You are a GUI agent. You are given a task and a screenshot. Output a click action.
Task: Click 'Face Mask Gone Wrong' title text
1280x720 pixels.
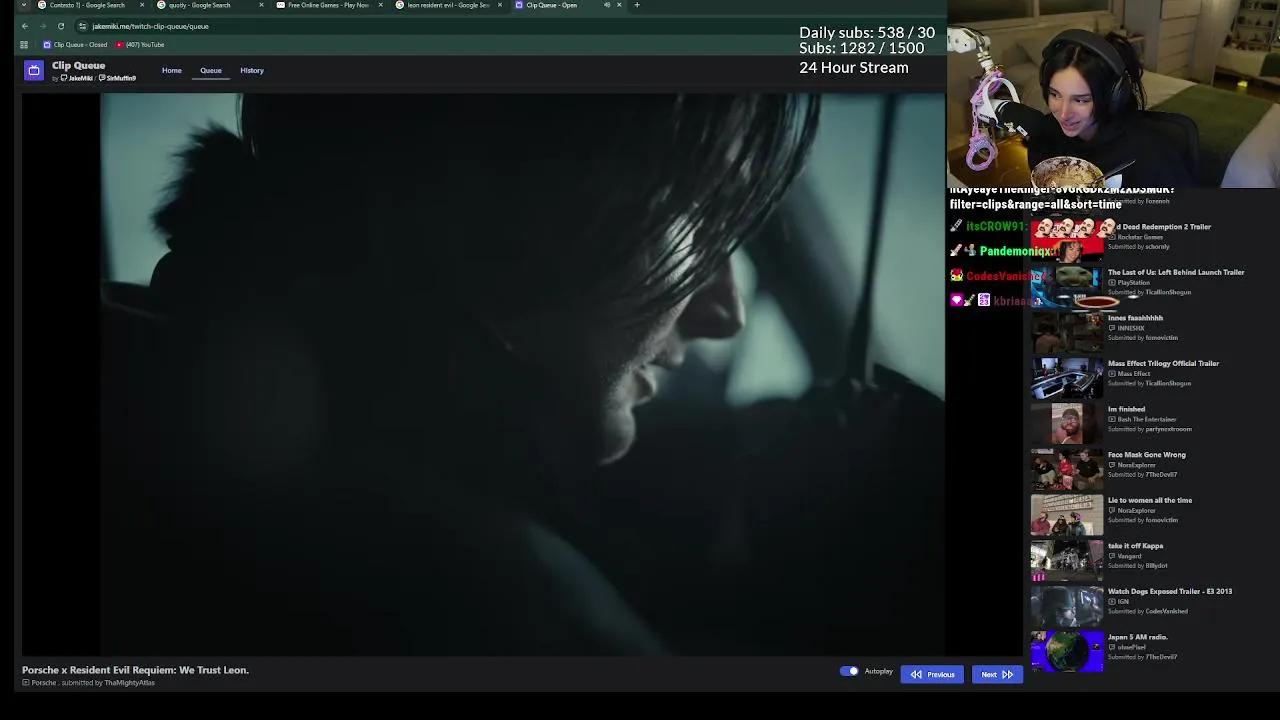[1147, 455]
